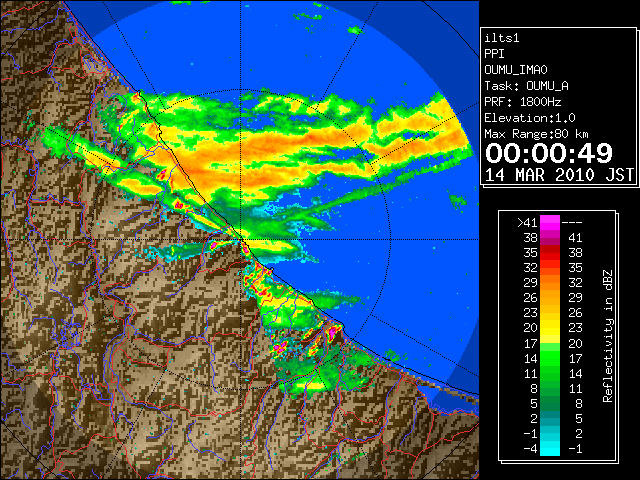The height and width of the screenshot is (480, 640).
Task: Click the '20' value left of color bar
Action: click(x=531, y=328)
